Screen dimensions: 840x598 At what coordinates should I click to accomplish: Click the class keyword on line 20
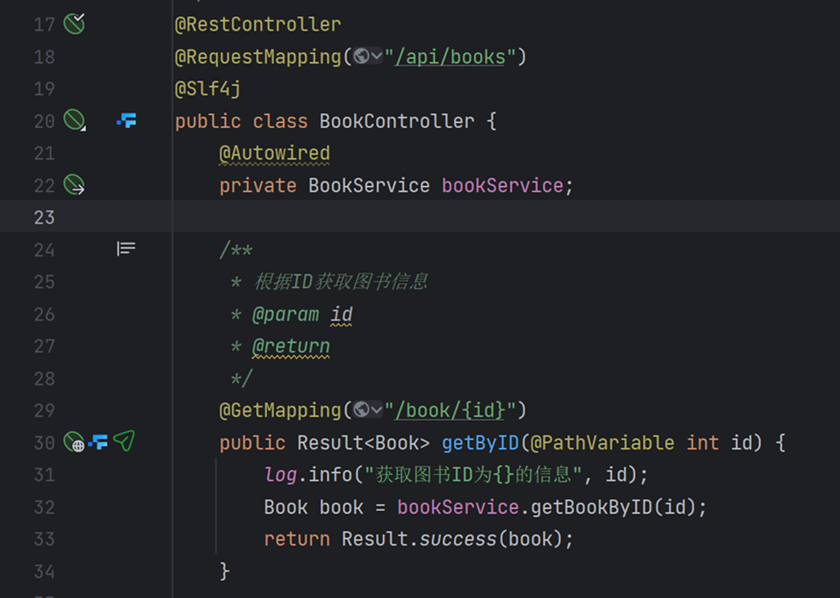280,121
